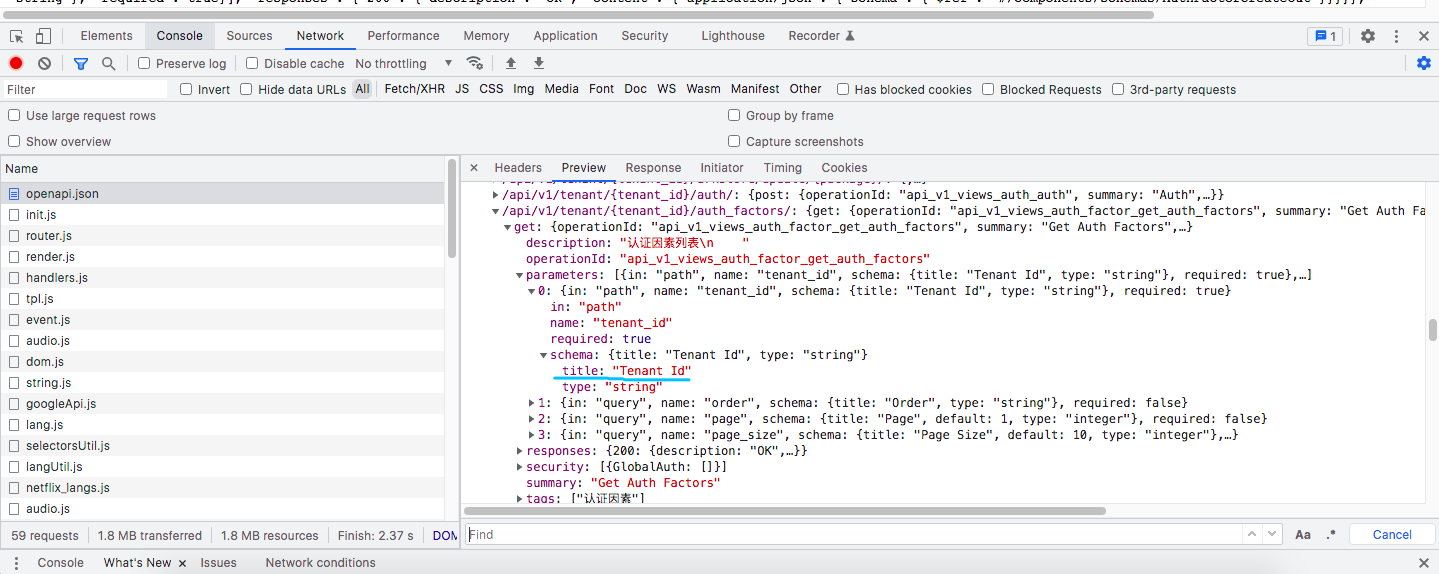Open the network search magnifier

click(108, 63)
